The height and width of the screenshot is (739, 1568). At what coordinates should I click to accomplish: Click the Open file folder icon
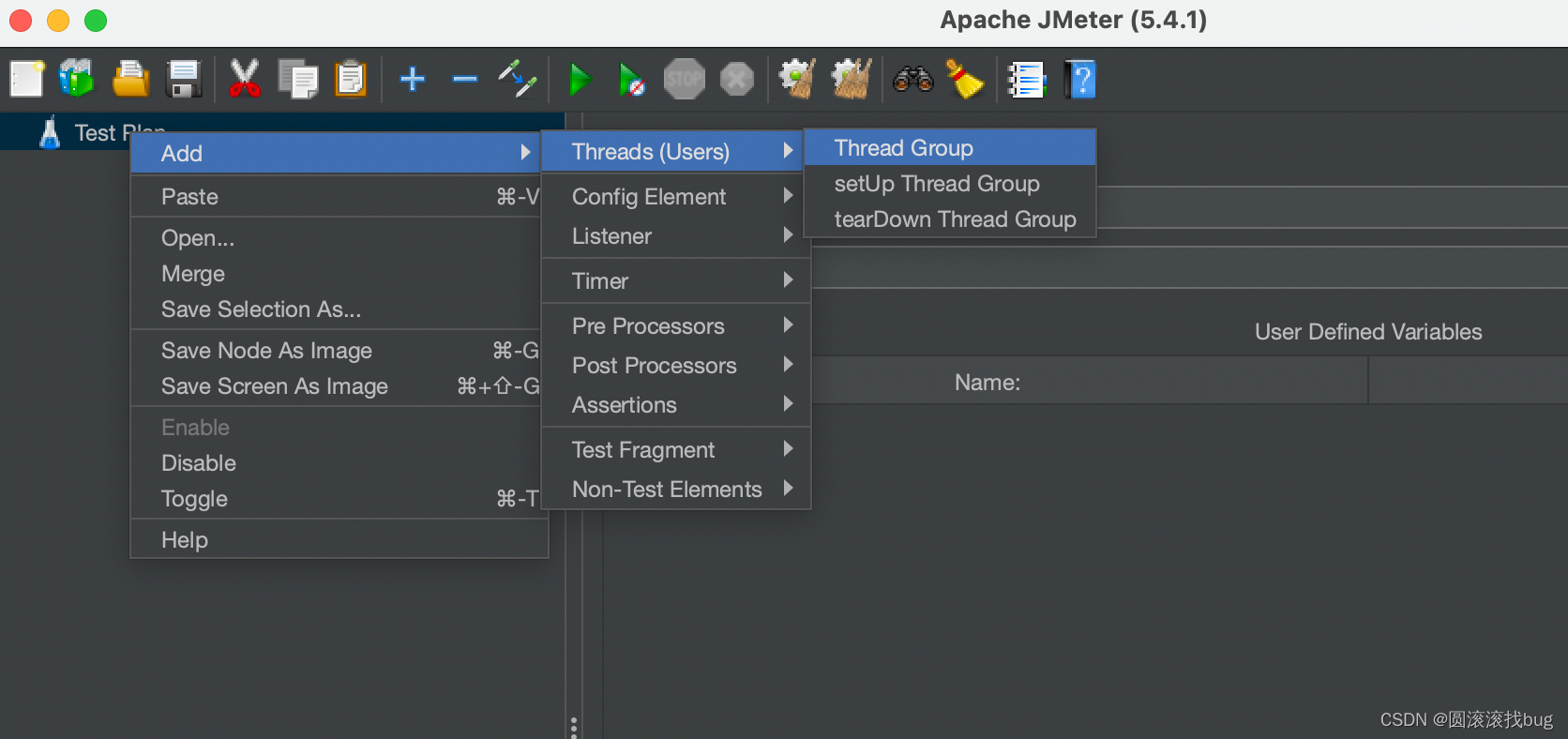(130, 79)
